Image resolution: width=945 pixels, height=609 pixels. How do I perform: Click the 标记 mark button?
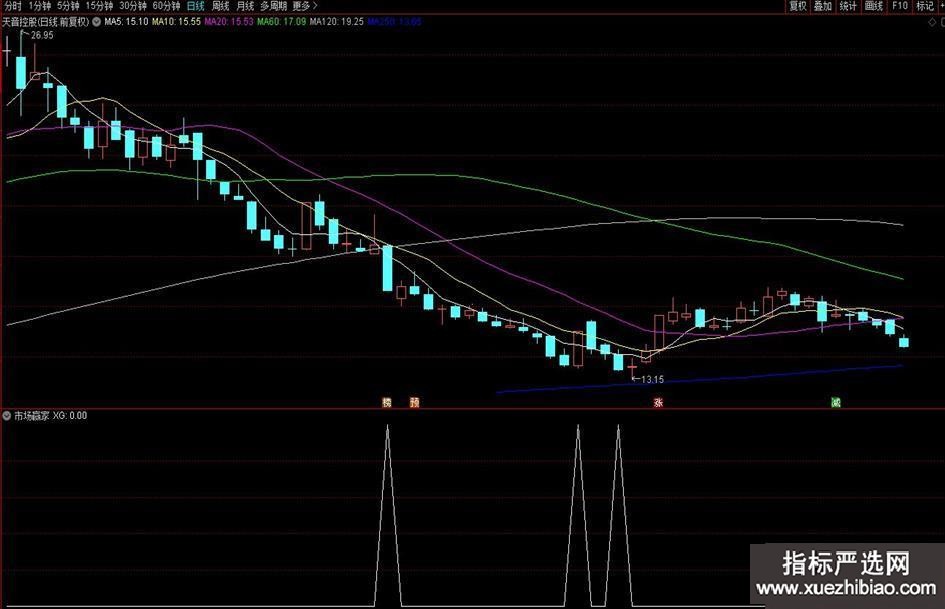click(x=925, y=6)
